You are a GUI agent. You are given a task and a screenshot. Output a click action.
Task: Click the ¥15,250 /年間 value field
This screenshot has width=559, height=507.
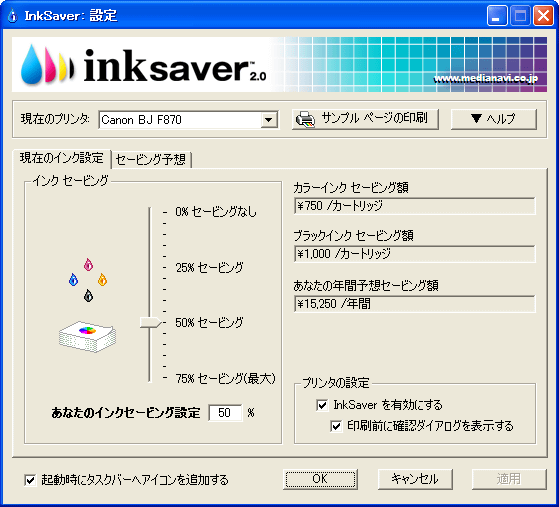click(415, 304)
